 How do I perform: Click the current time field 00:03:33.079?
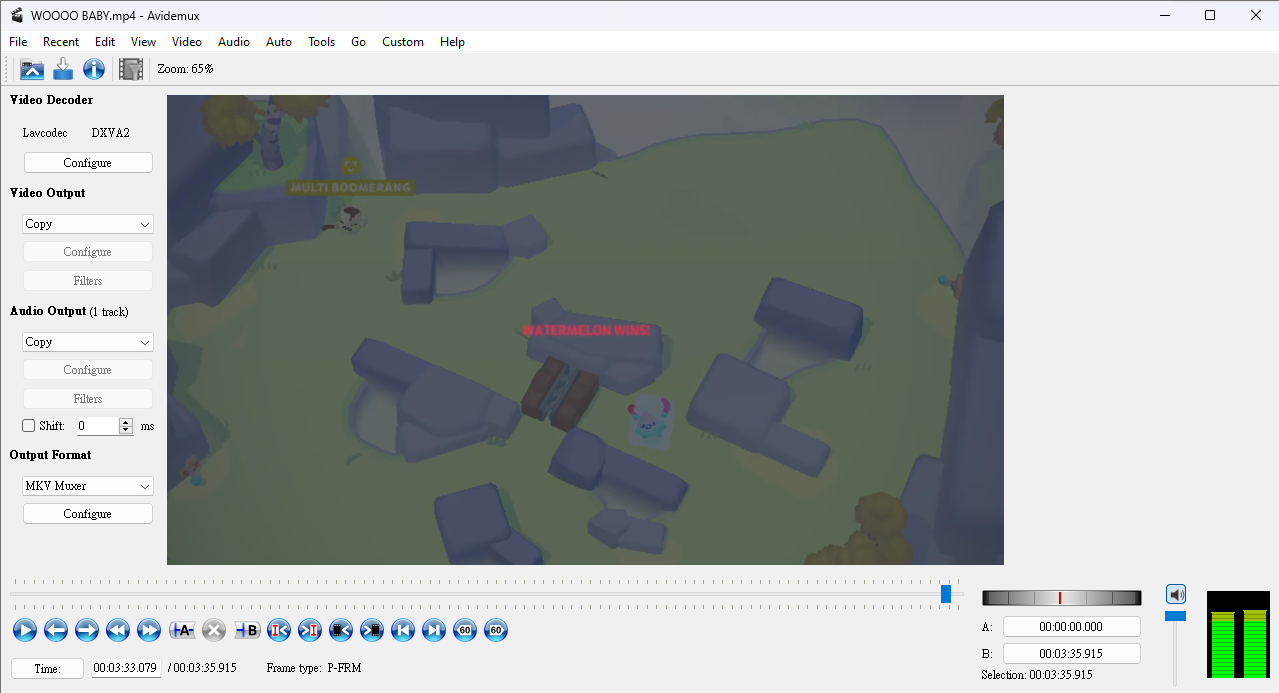point(126,668)
